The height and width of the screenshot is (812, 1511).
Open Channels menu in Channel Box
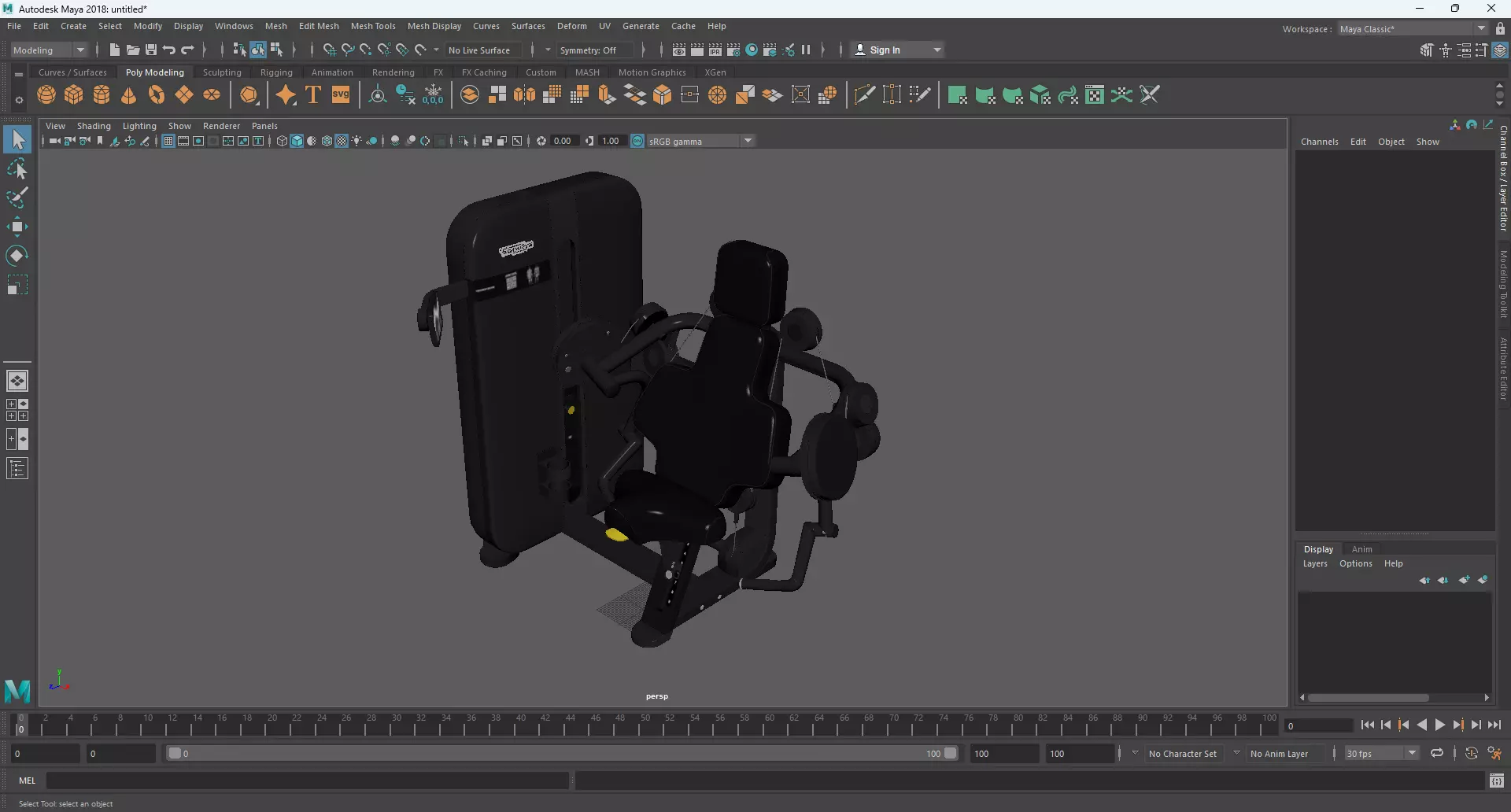click(x=1320, y=142)
